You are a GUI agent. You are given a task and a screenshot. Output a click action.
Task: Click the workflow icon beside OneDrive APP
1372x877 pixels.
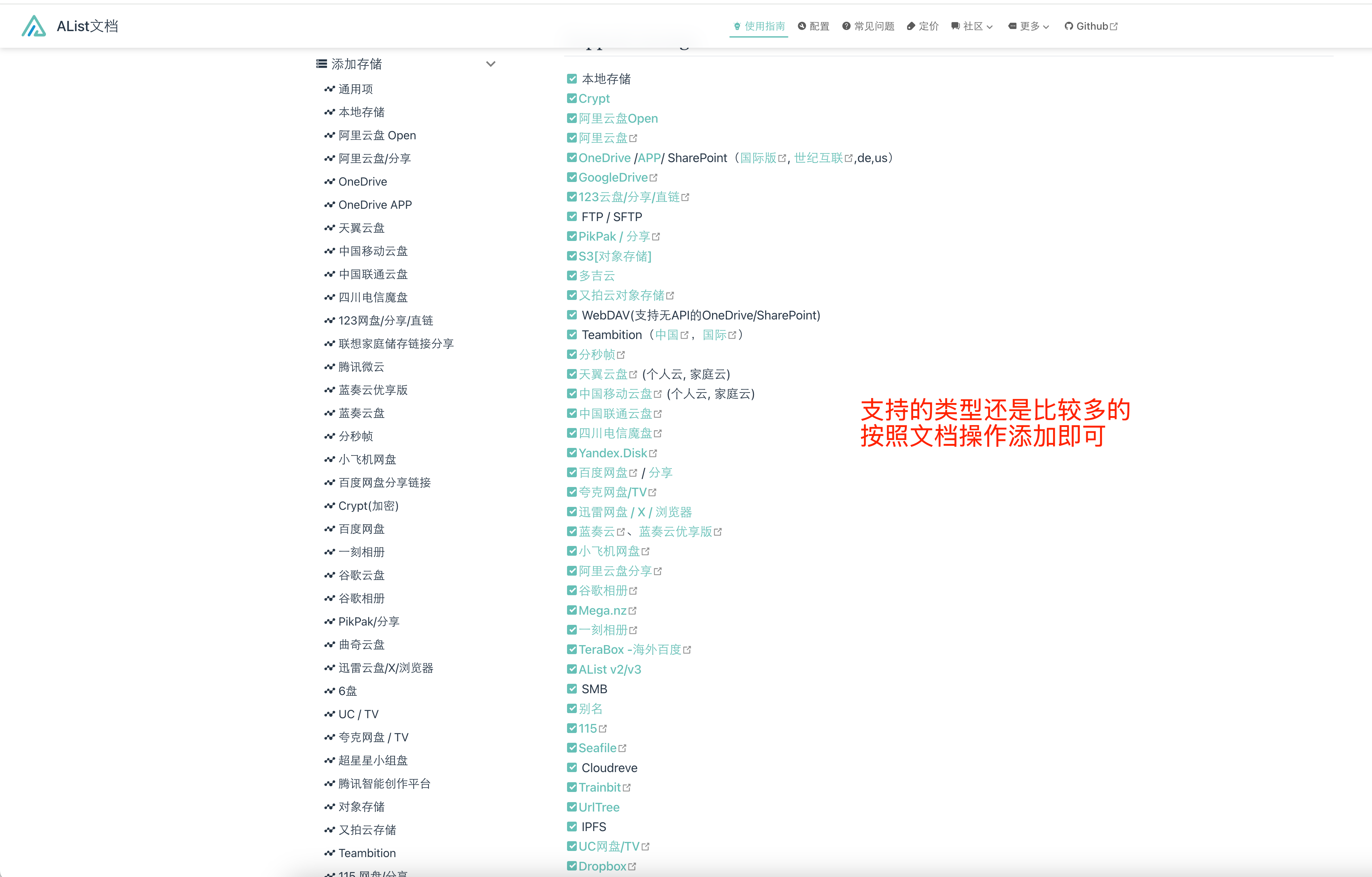[329, 205]
